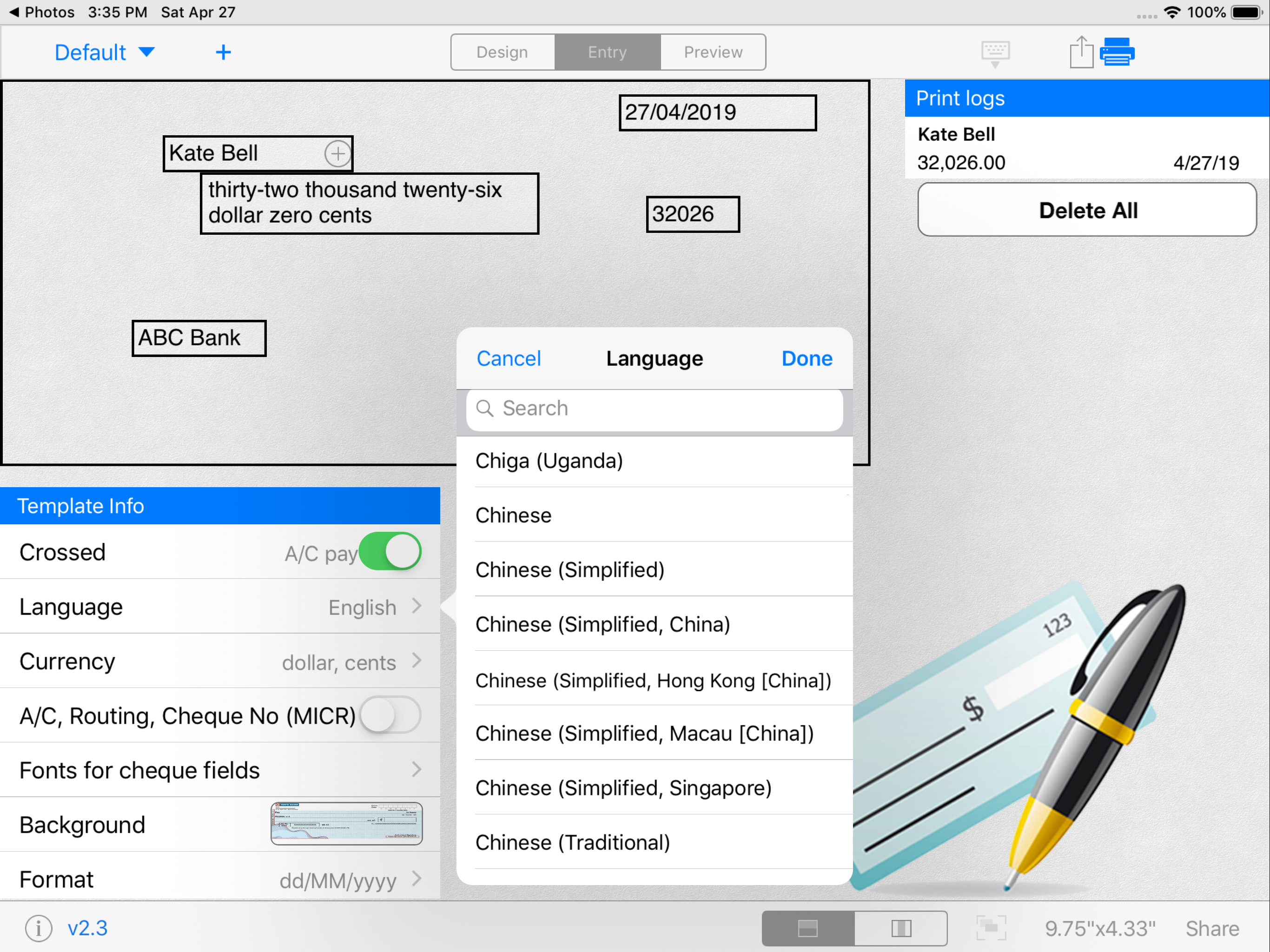Switch to the Design tab
The height and width of the screenshot is (952, 1270).
point(503,52)
